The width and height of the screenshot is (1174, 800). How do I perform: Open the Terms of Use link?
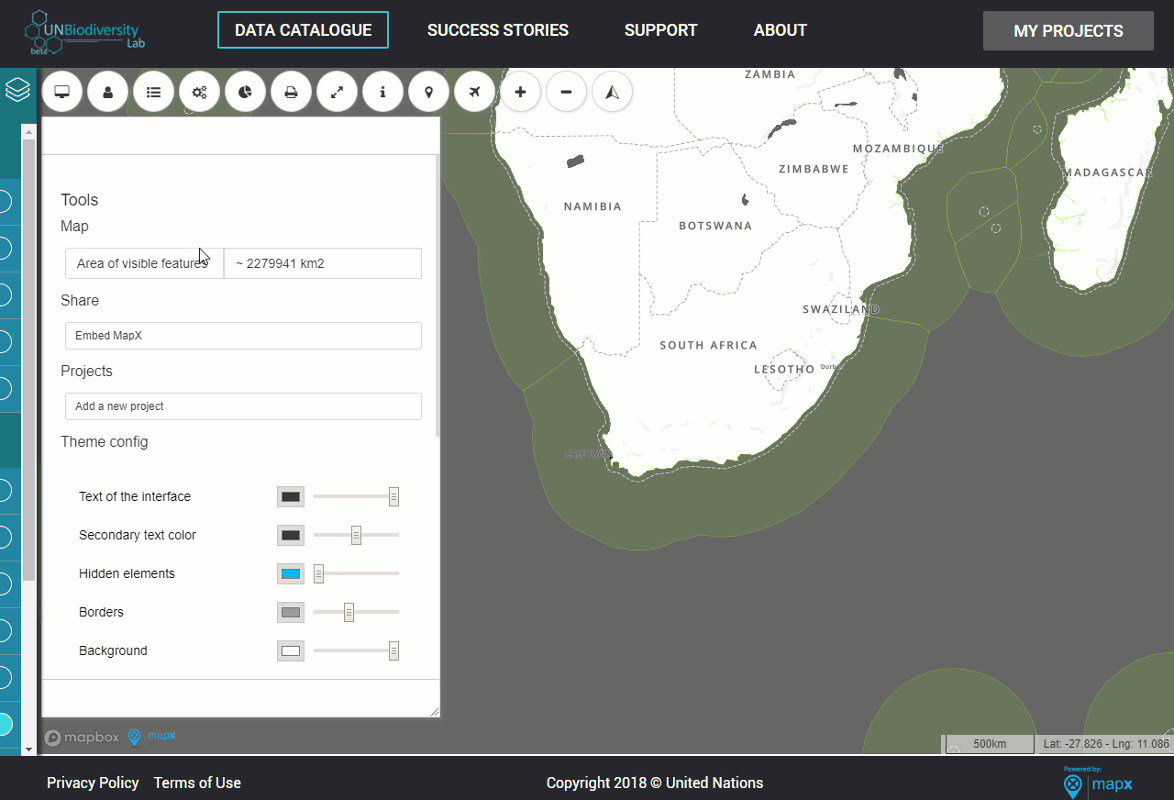click(x=198, y=783)
